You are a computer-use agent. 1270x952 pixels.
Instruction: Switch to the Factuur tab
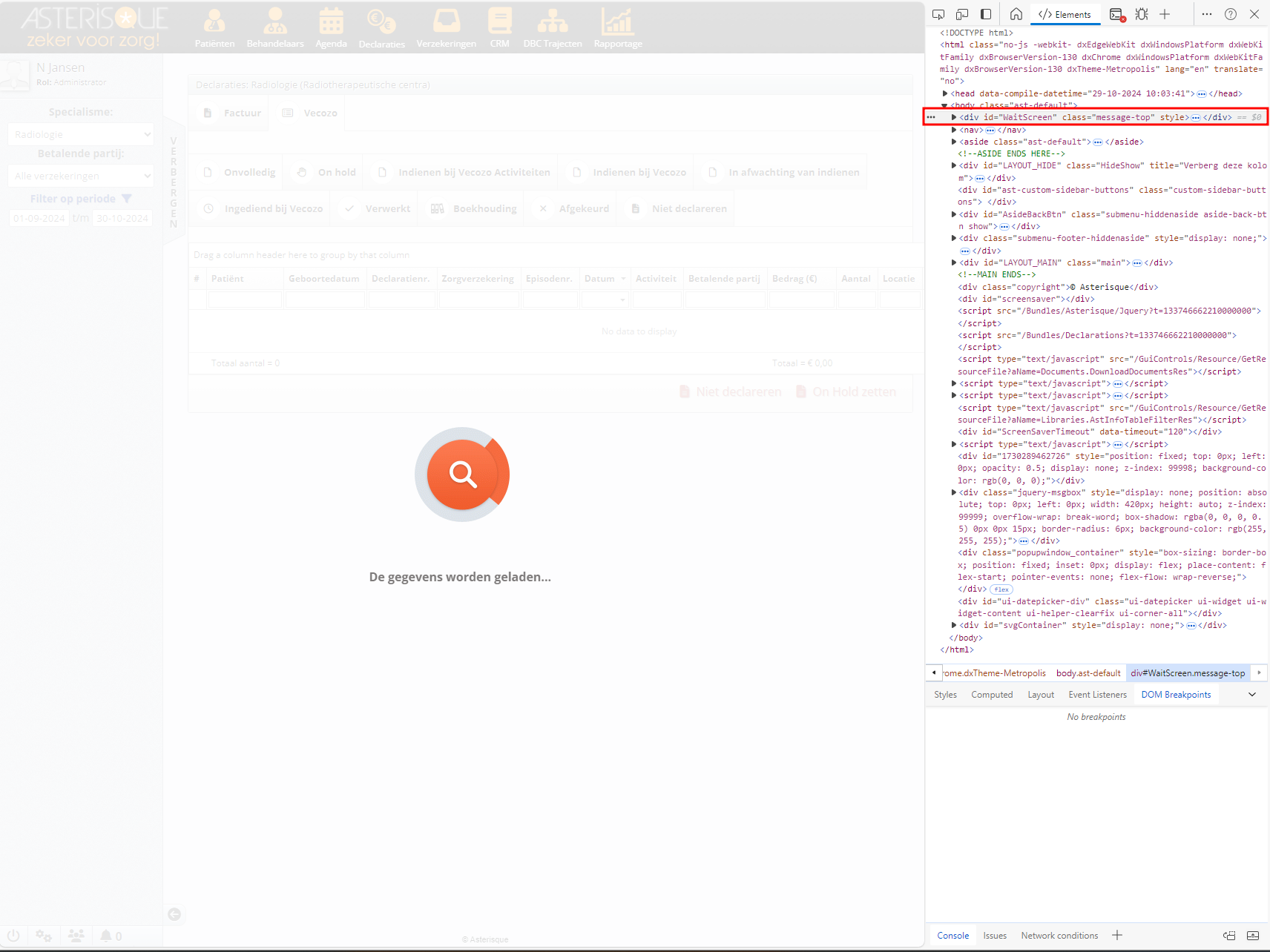click(232, 113)
